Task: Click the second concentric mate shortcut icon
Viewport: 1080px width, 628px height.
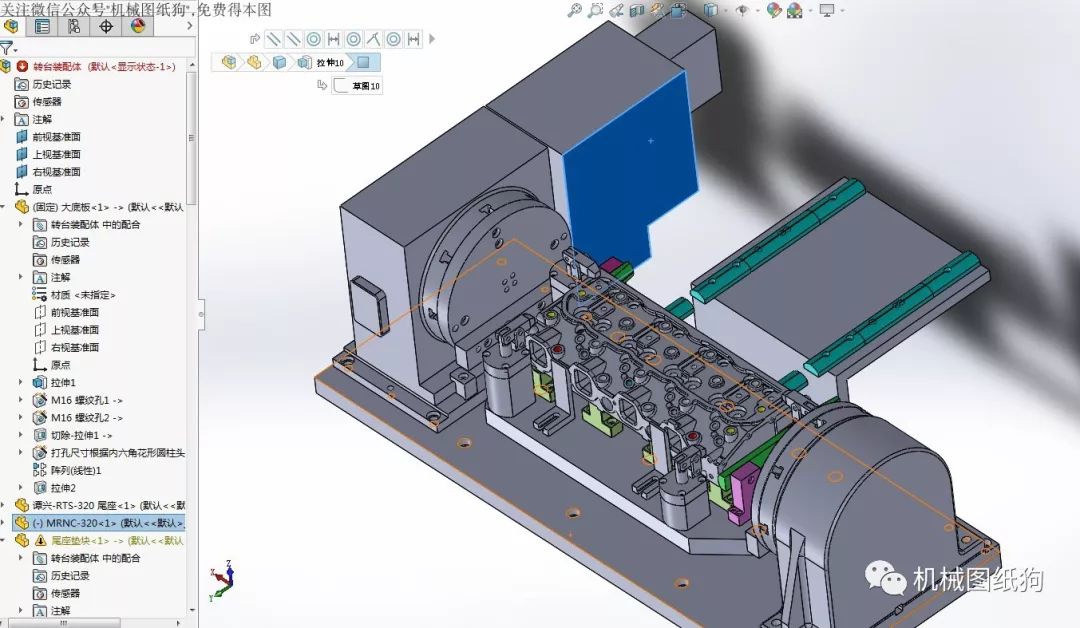Action: click(x=353, y=39)
